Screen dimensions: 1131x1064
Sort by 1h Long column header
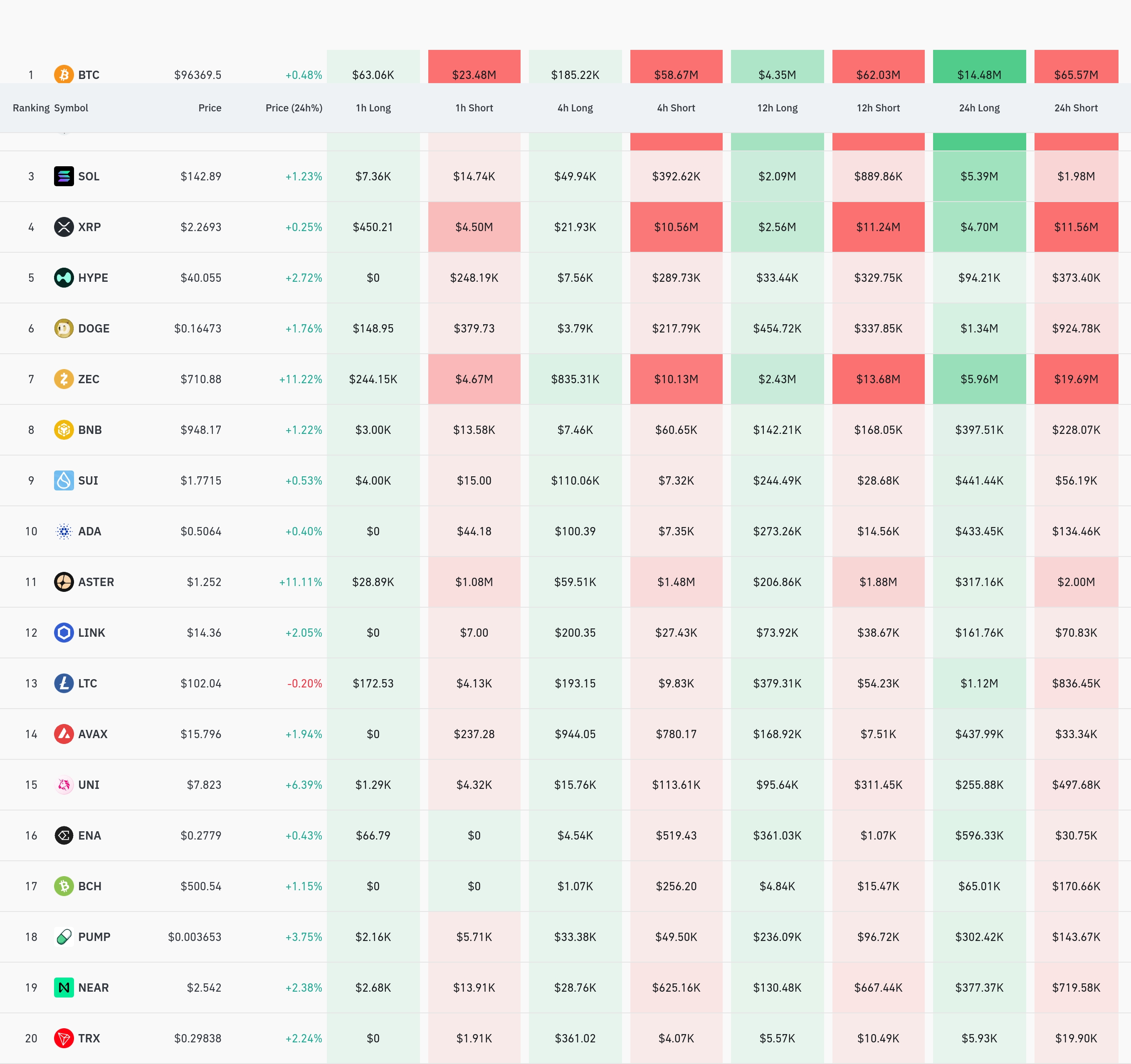point(373,108)
